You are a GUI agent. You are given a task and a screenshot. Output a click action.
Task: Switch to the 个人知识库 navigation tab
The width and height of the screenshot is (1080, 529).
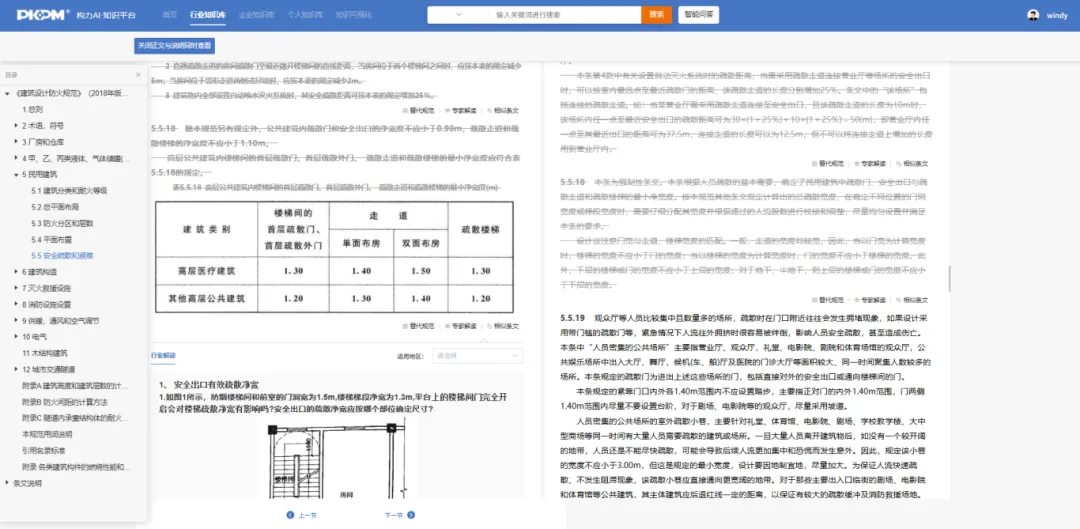point(304,15)
